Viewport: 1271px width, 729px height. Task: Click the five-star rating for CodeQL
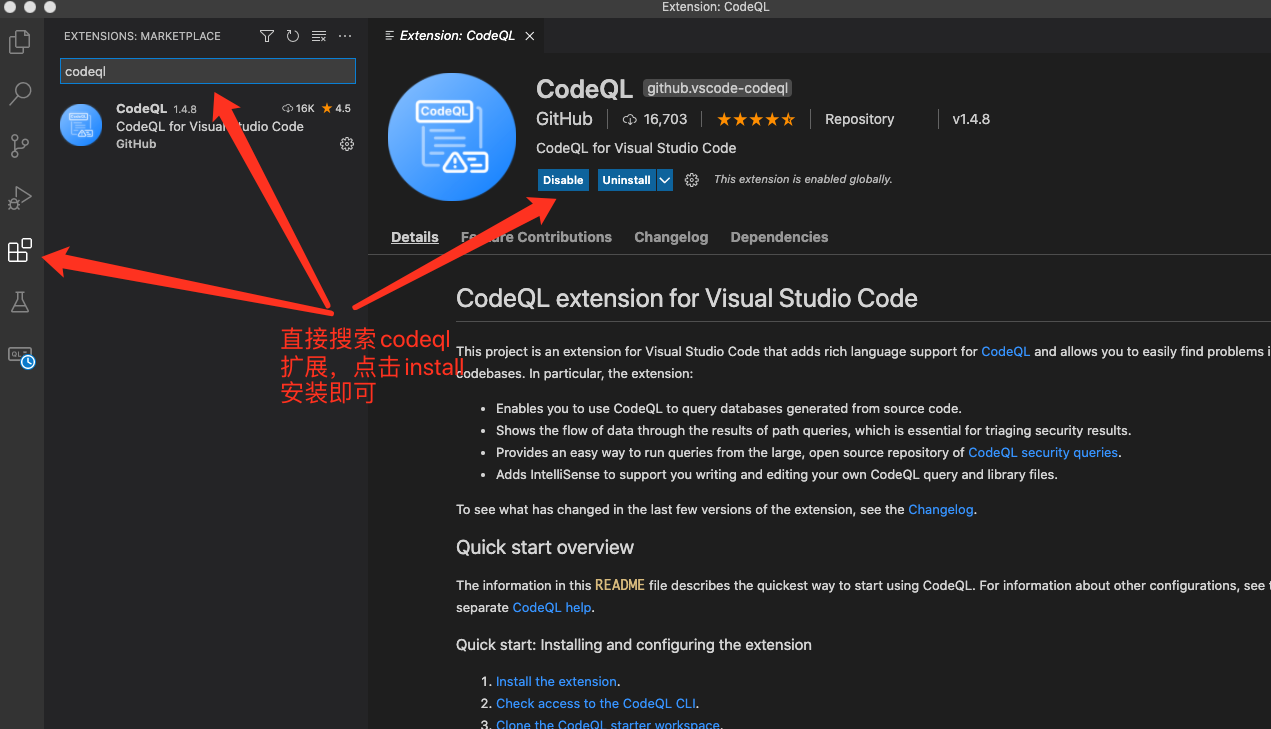pos(756,119)
